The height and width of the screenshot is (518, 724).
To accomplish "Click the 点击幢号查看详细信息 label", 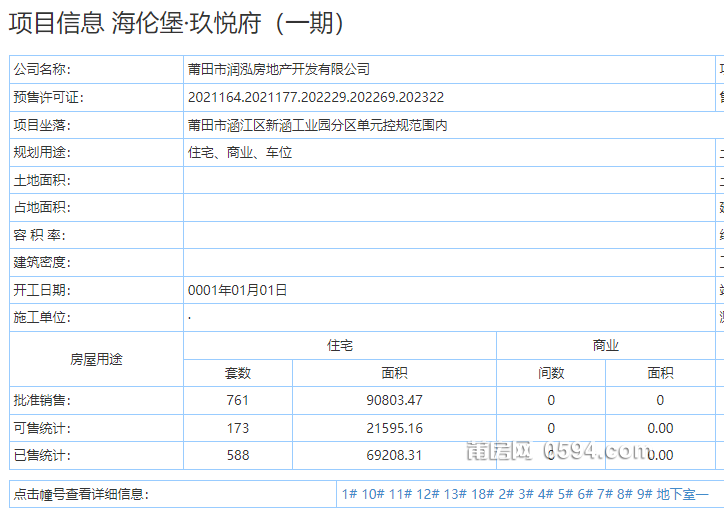I will coord(81,494).
